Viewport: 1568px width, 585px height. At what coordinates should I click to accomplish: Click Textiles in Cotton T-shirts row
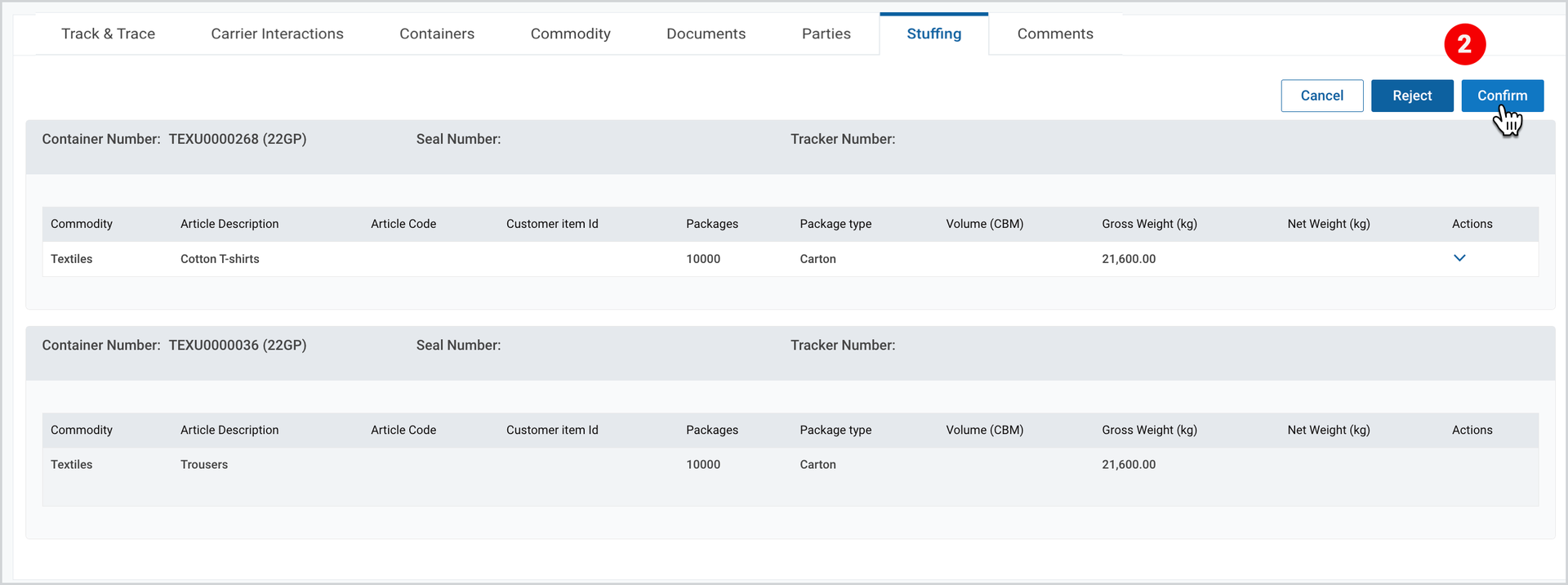[x=72, y=259]
